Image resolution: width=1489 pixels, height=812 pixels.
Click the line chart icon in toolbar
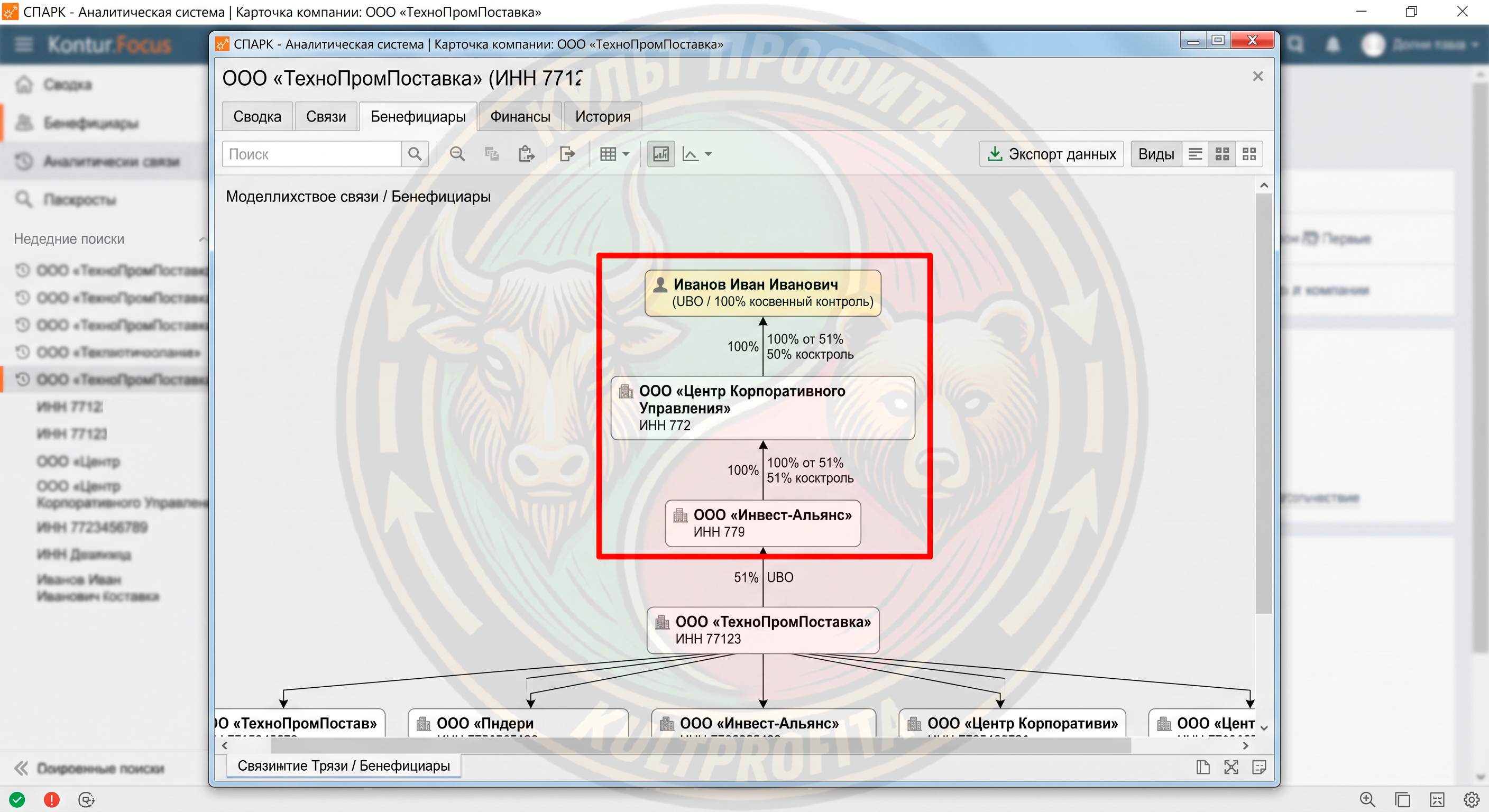(x=690, y=154)
